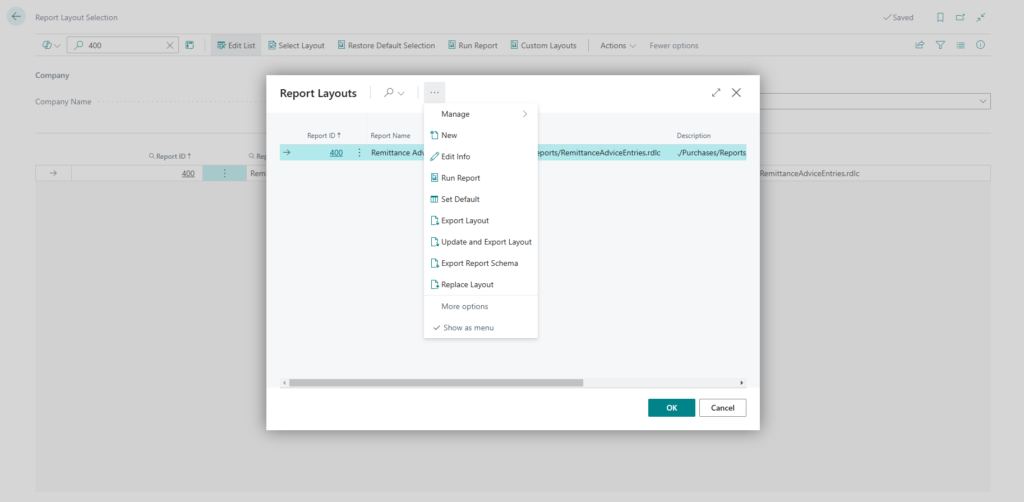Open the information FactBox icon
The height and width of the screenshot is (502, 1024).
click(x=980, y=45)
